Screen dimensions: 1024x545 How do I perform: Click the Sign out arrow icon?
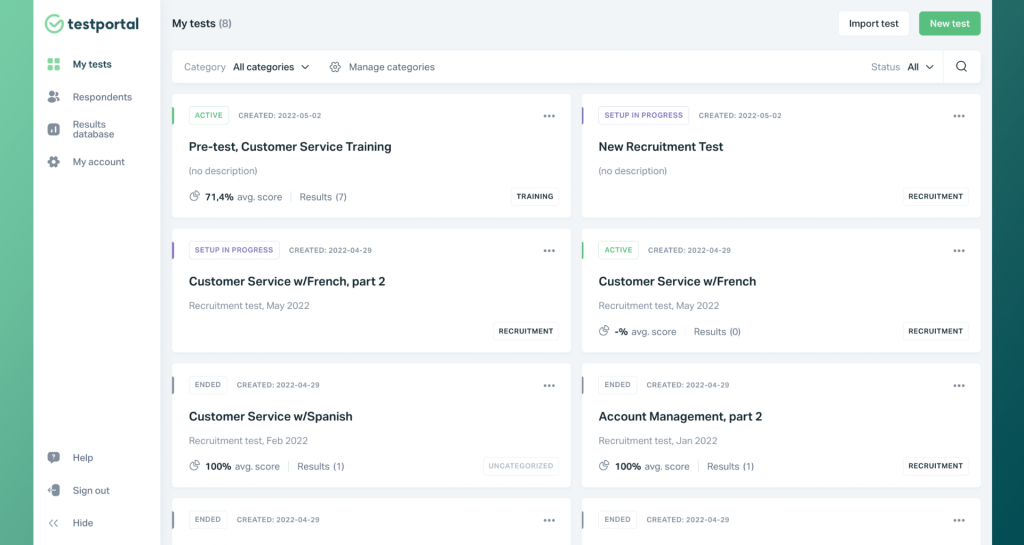click(x=54, y=490)
